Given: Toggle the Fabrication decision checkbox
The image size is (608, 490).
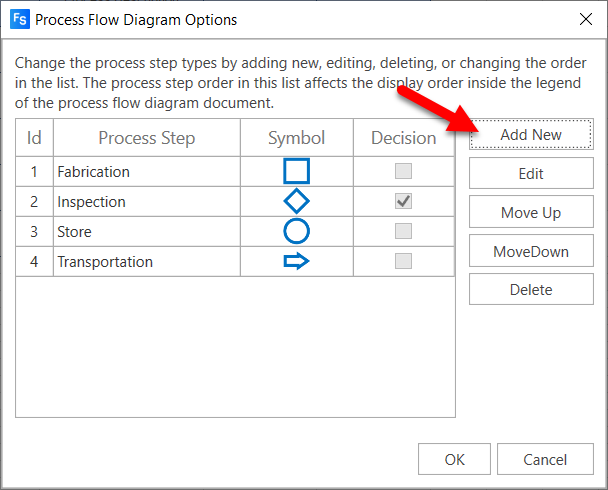Looking at the screenshot, I should click(404, 171).
